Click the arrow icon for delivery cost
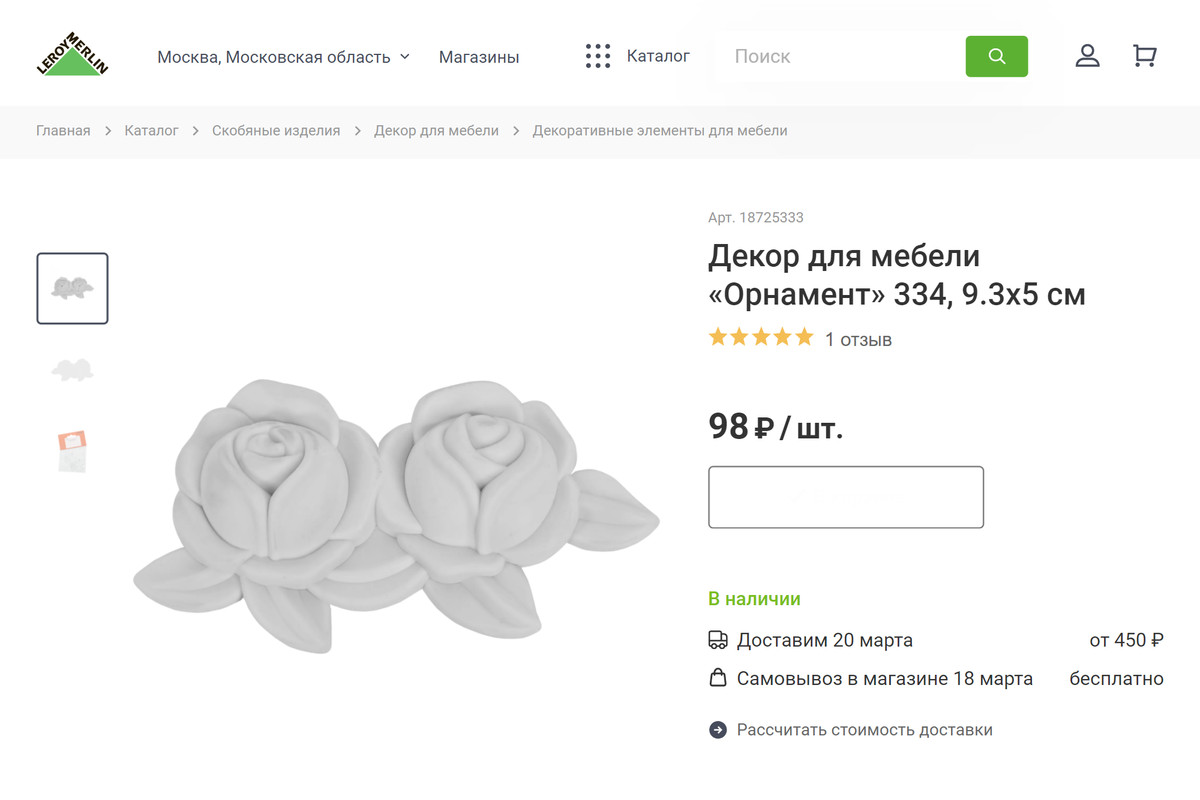Image resolution: width=1200 pixels, height=800 pixels. (717, 730)
